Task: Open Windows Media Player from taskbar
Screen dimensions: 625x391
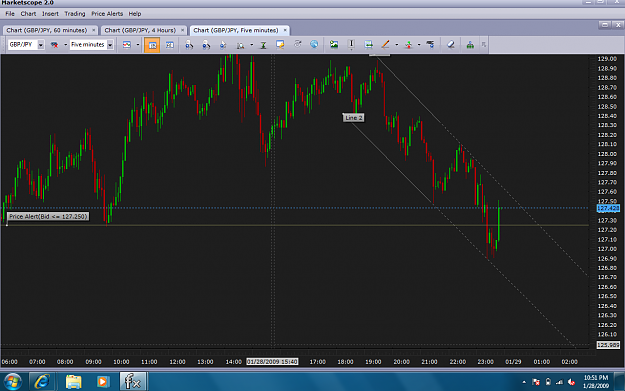Action: [103, 382]
